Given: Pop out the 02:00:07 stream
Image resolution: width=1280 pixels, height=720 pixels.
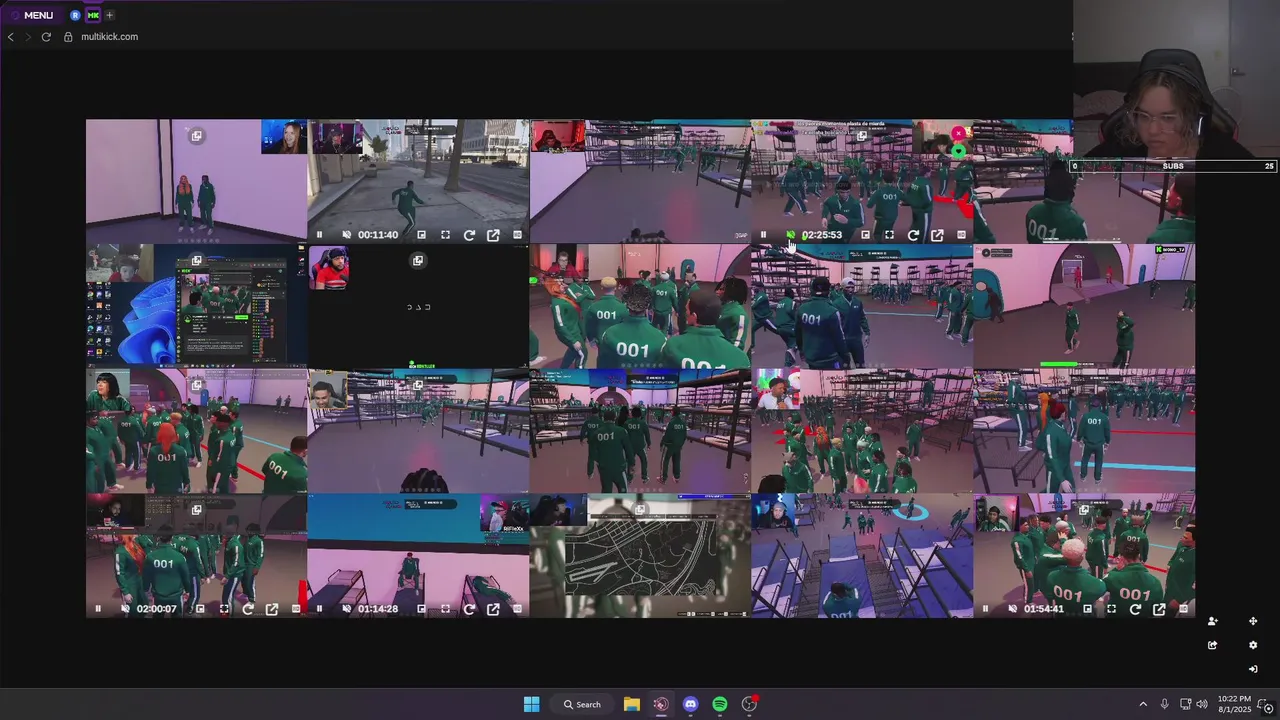Looking at the screenshot, I should 272,609.
